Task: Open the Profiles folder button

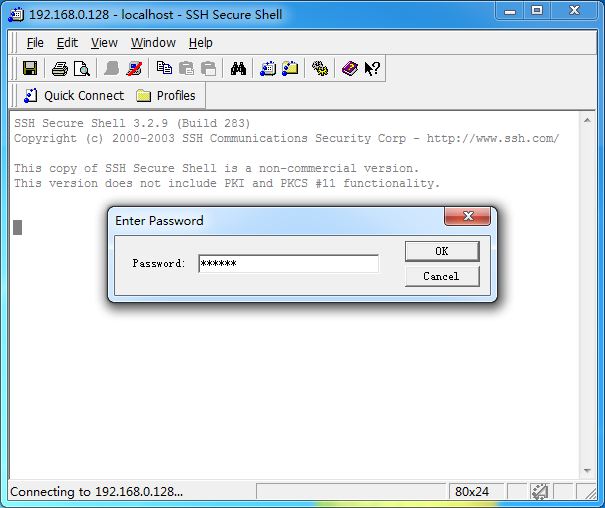Action: [x=166, y=96]
